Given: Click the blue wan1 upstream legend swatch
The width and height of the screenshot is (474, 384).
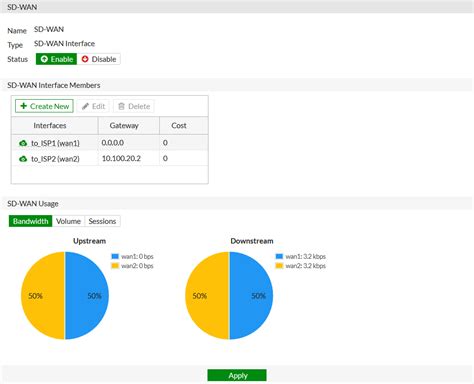Looking at the screenshot, I should (x=115, y=256).
